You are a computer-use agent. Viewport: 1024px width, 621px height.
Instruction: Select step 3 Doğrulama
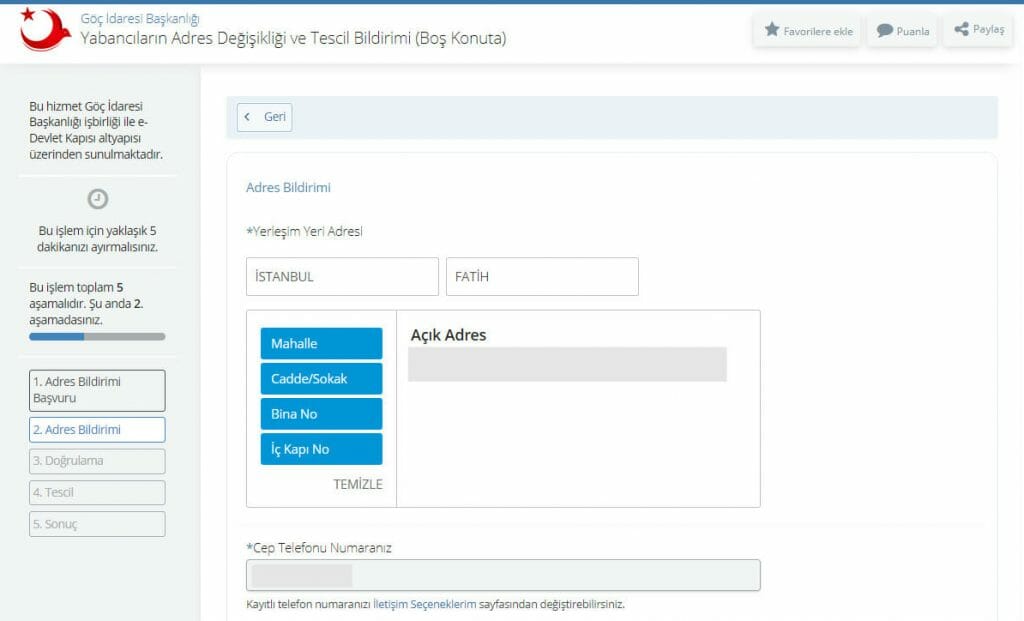[x=97, y=461]
